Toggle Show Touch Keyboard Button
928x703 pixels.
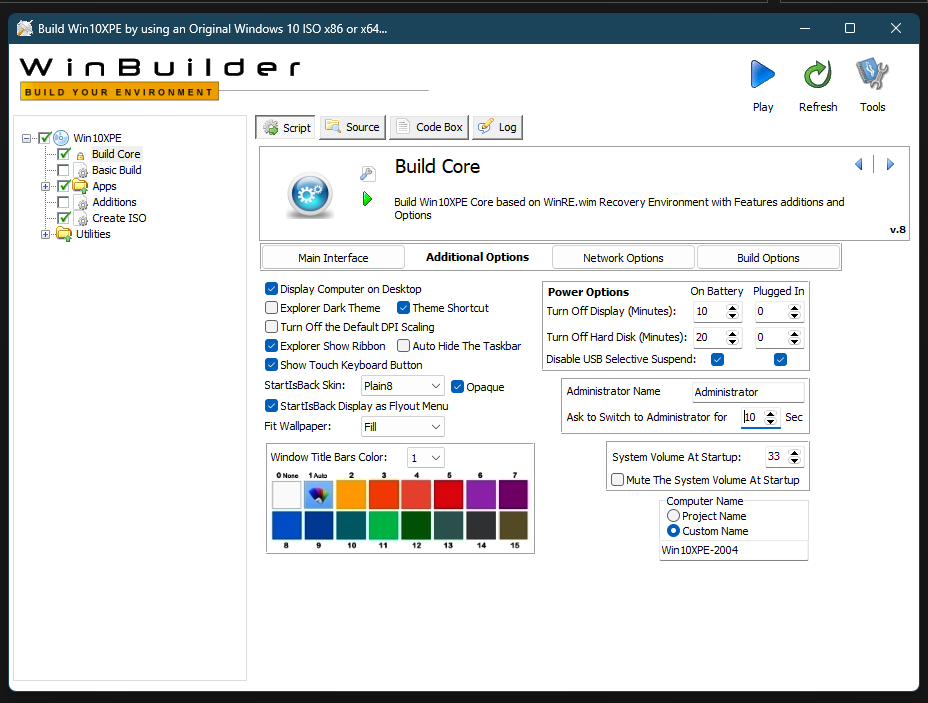(272, 365)
